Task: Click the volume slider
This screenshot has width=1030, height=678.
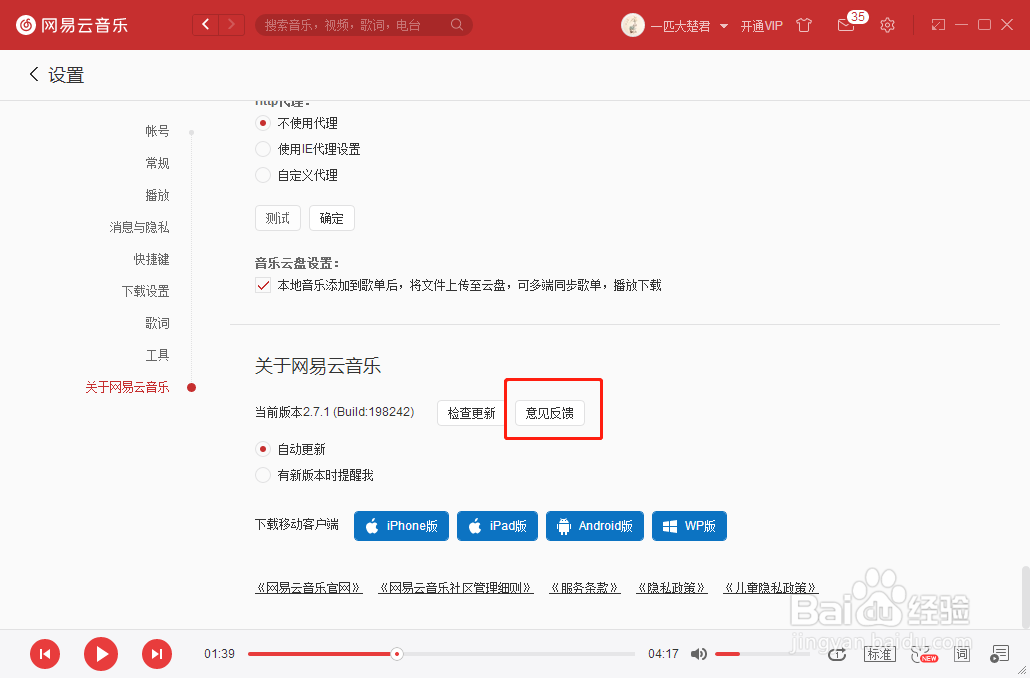Action: click(762, 654)
